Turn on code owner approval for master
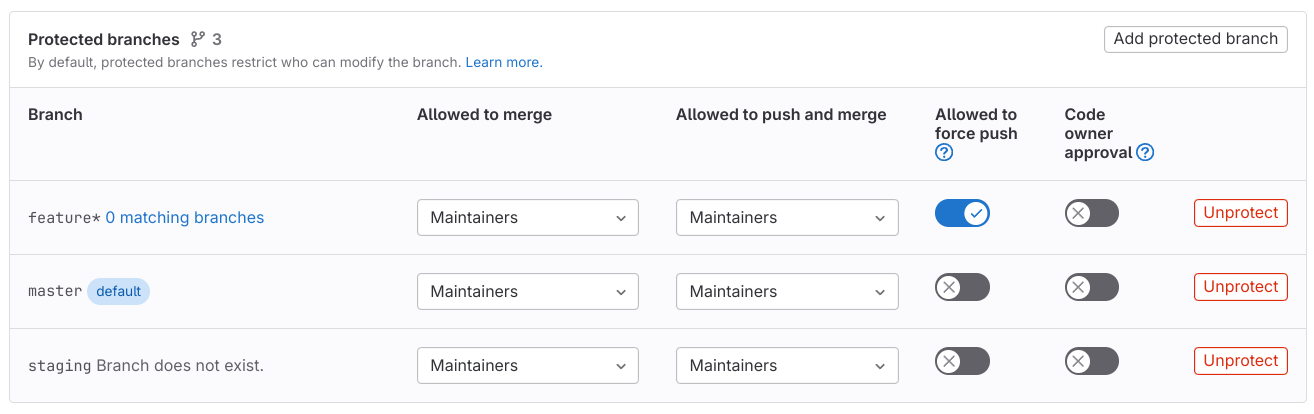1314x414 pixels. pyautogui.click(x=1091, y=287)
